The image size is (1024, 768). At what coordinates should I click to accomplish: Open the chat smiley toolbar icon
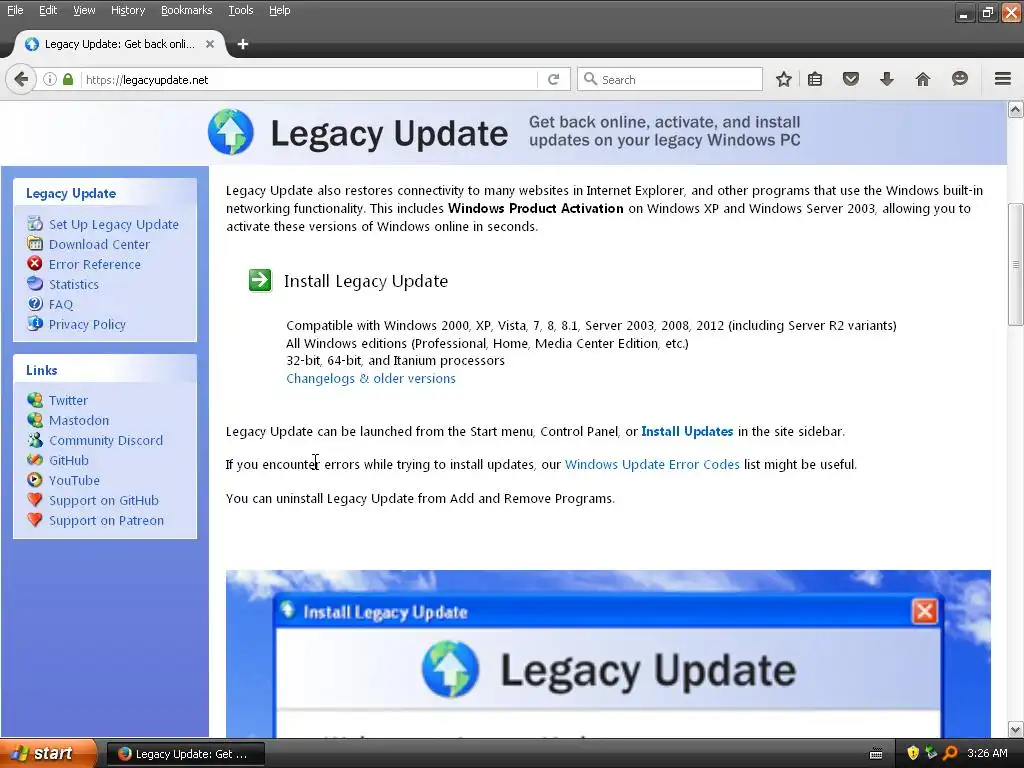click(959, 80)
